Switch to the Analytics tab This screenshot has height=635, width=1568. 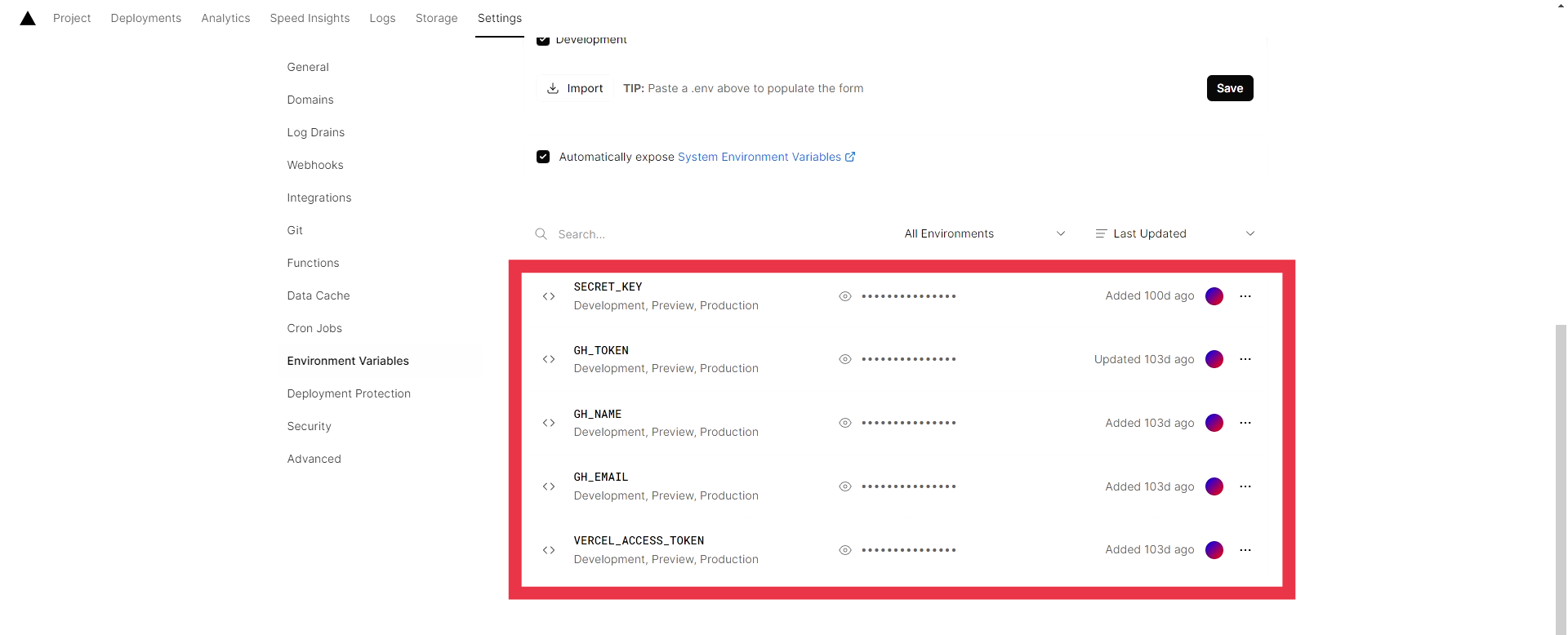225,18
